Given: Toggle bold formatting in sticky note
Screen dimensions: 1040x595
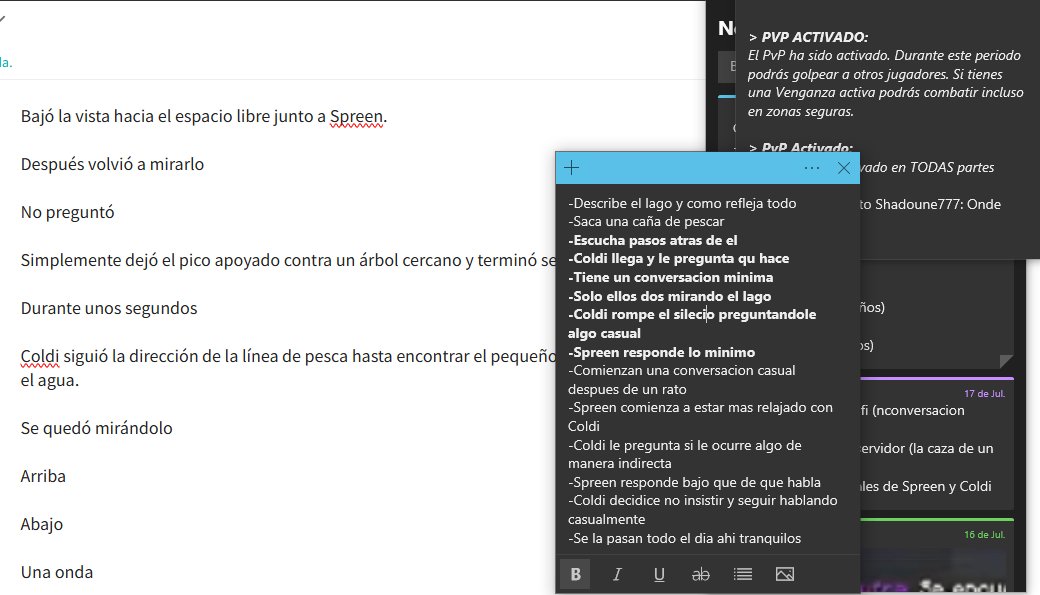Looking at the screenshot, I should coord(576,574).
